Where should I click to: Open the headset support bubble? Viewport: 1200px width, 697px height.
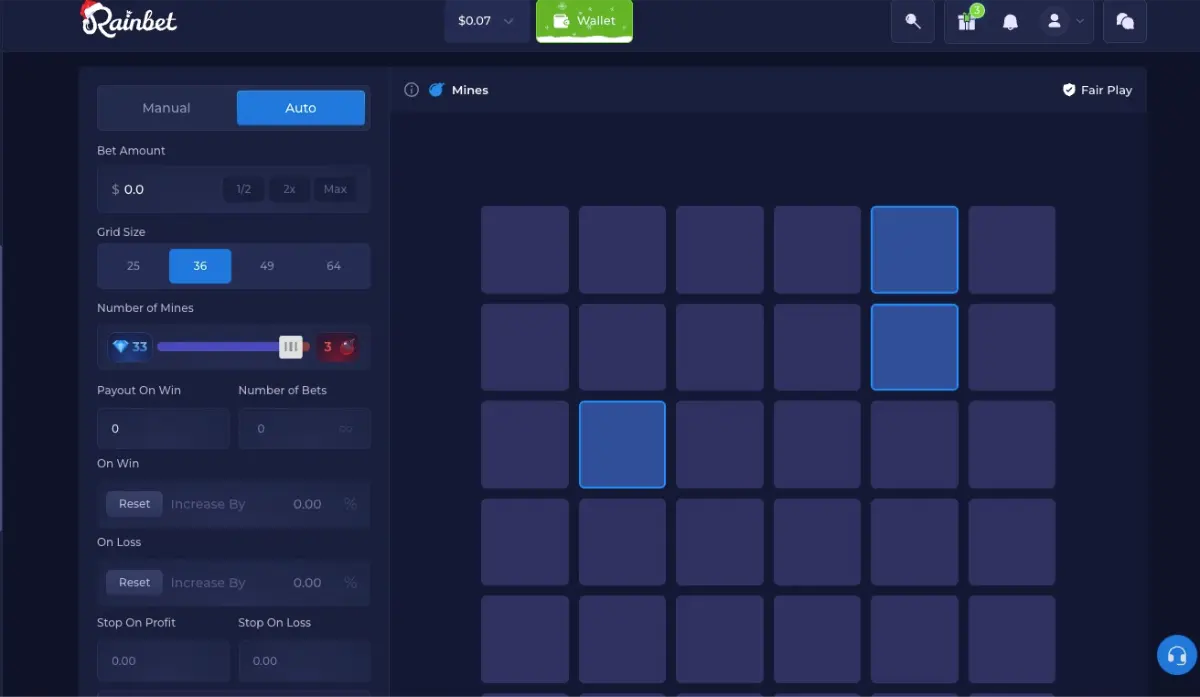coord(1176,655)
